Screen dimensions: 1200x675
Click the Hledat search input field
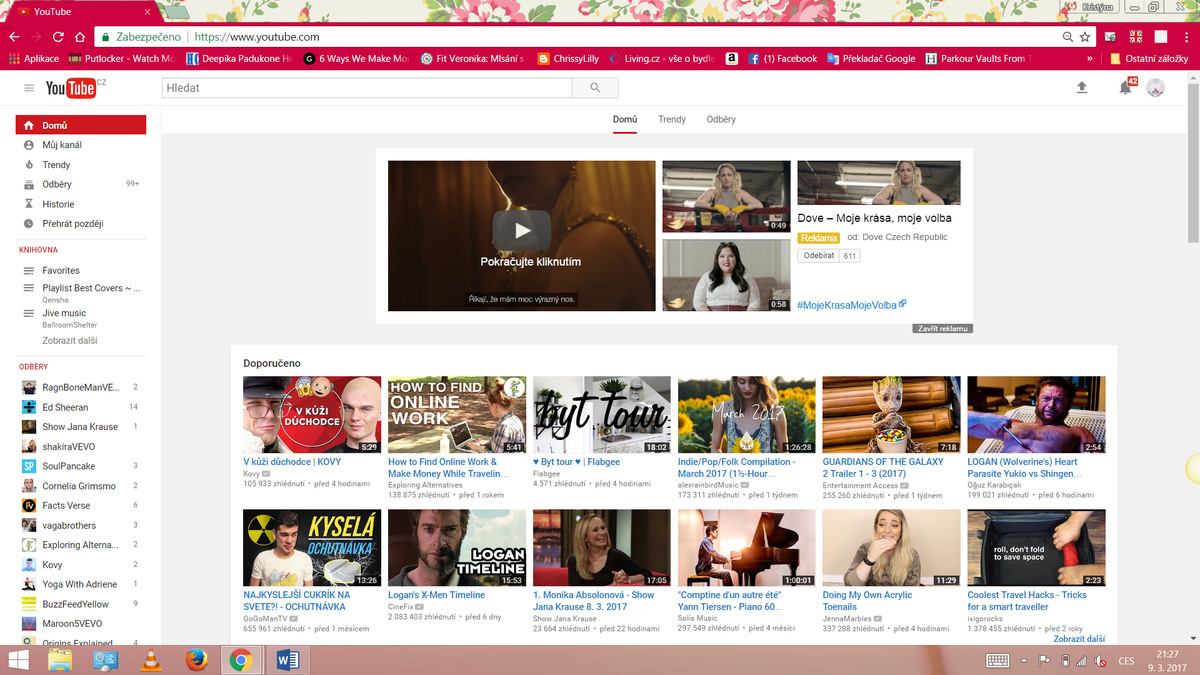click(366, 88)
